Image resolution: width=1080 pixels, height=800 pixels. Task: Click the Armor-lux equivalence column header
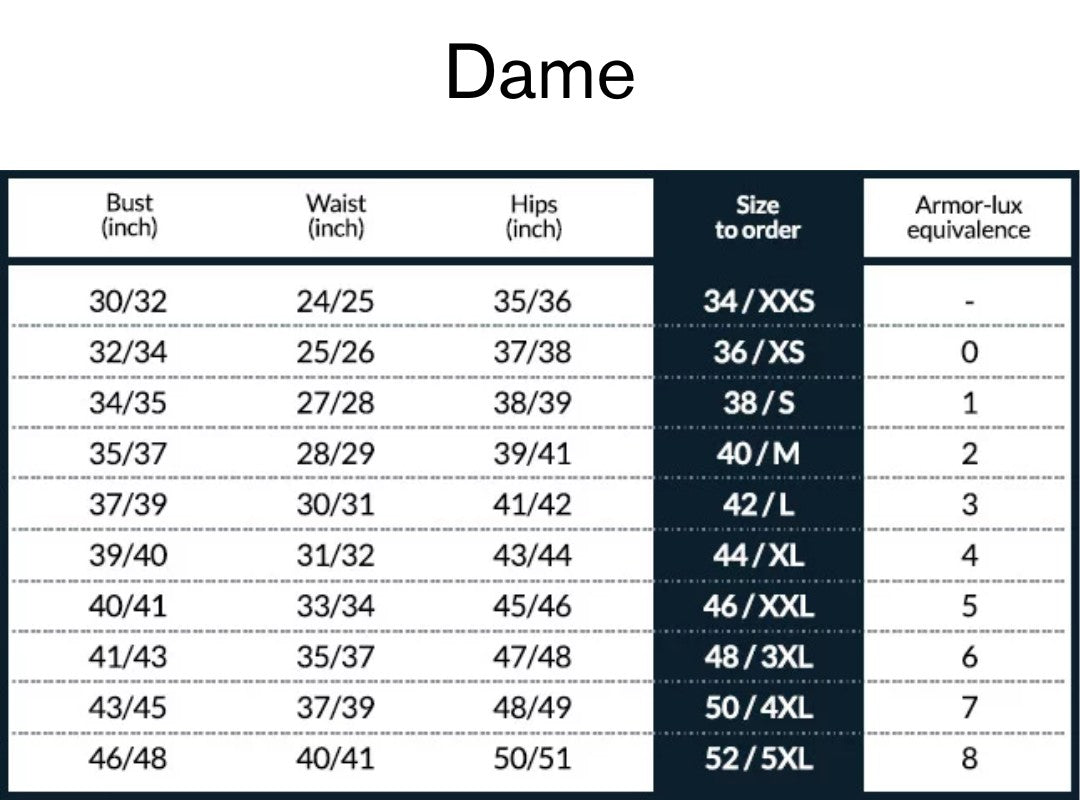coord(968,218)
